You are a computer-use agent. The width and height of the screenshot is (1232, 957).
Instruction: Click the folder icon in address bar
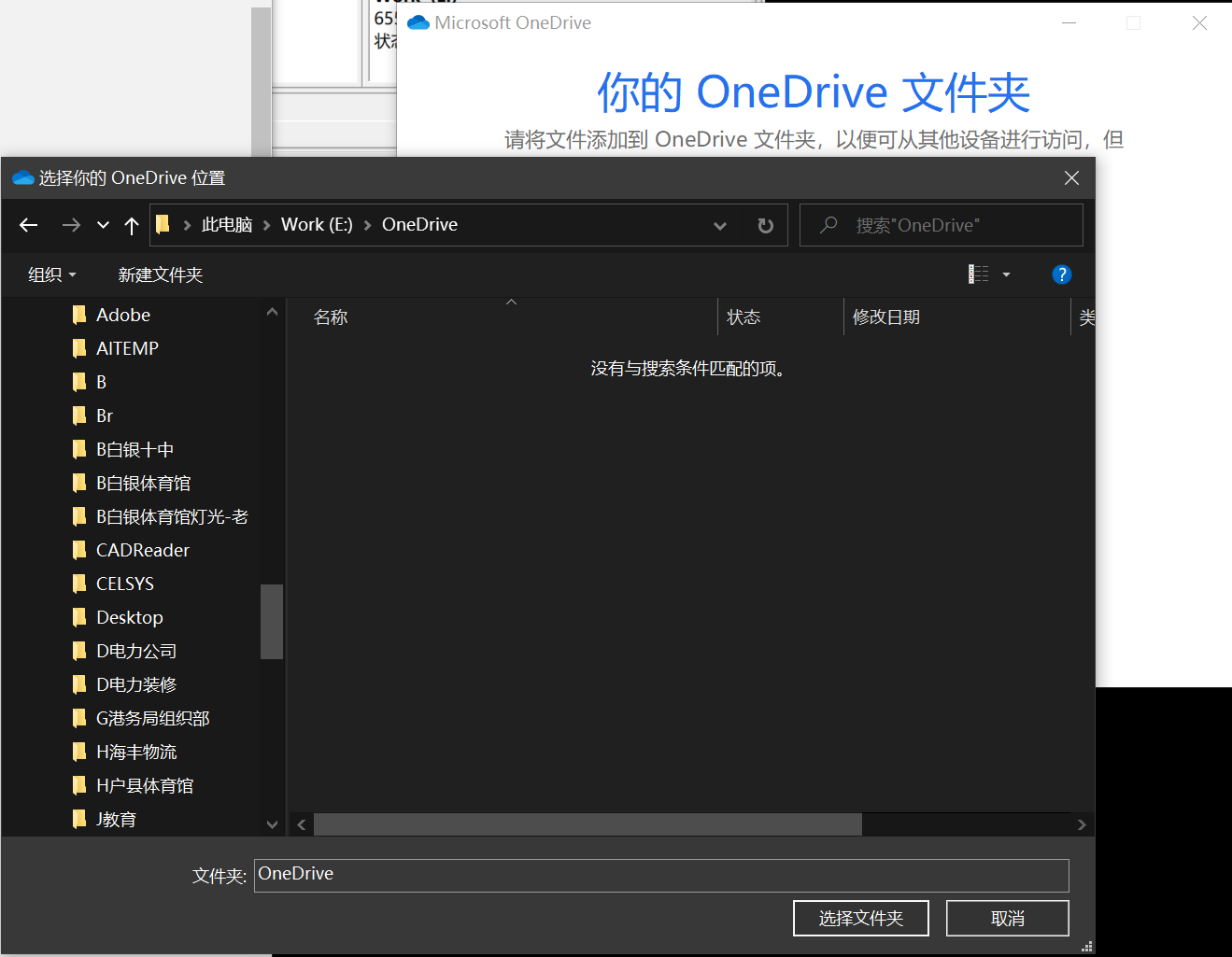pyautogui.click(x=163, y=224)
